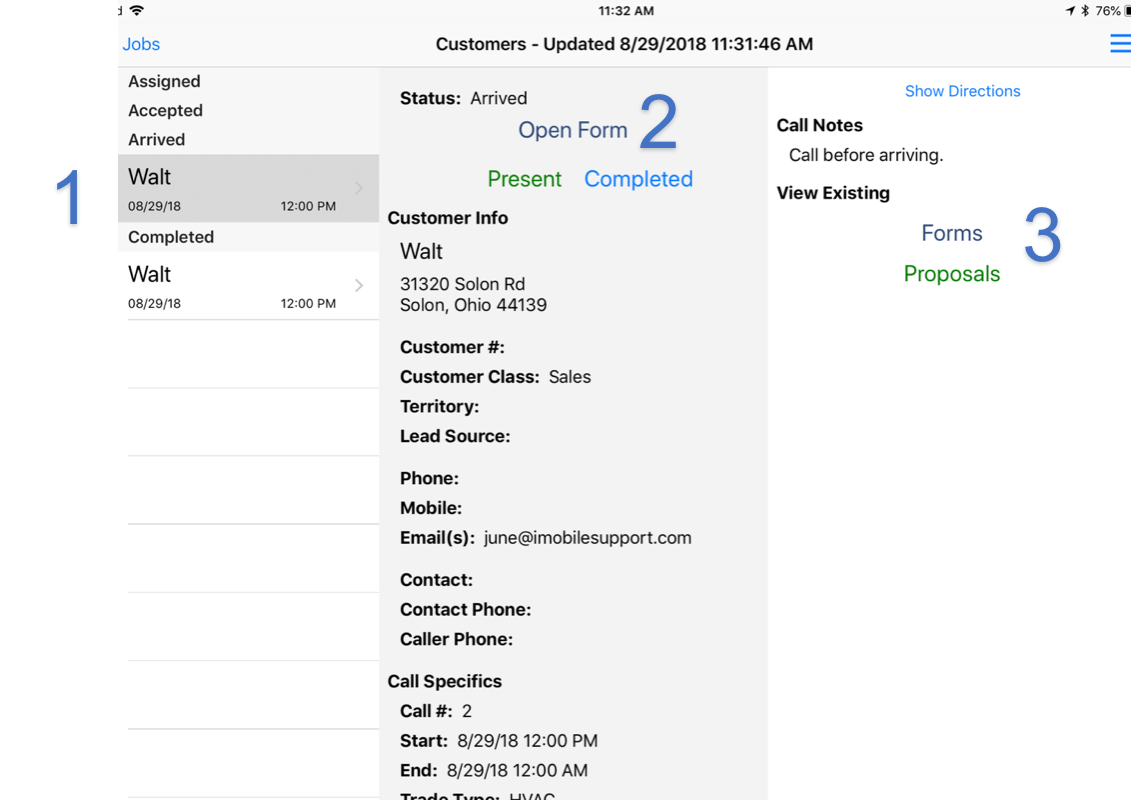Click the View Existing heading
The width and height of the screenshot is (1131, 800).
[833, 193]
